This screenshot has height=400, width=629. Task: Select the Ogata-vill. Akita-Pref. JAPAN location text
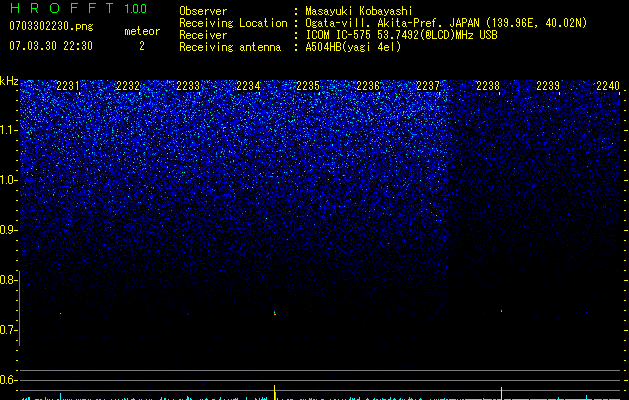point(446,23)
